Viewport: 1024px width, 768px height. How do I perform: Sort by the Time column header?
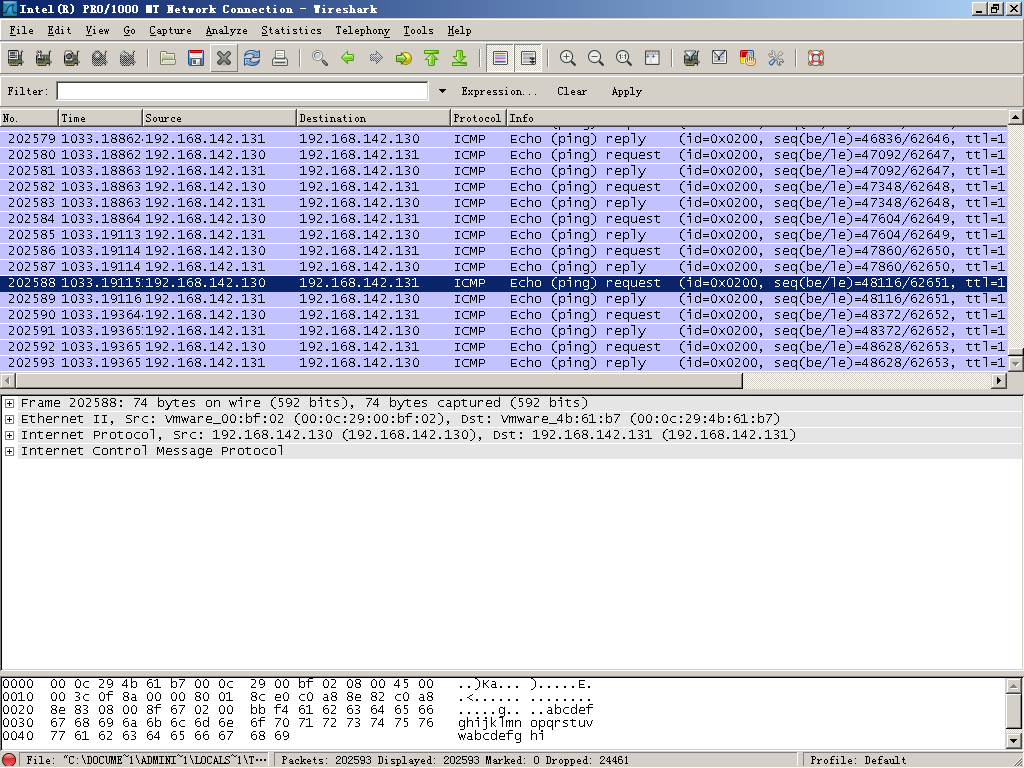101,118
